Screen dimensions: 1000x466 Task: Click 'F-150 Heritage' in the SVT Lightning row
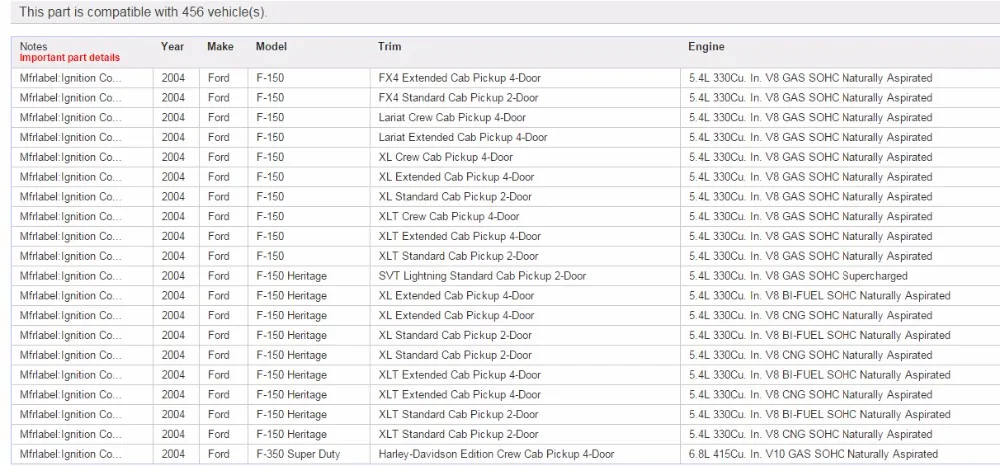(291, 276)
